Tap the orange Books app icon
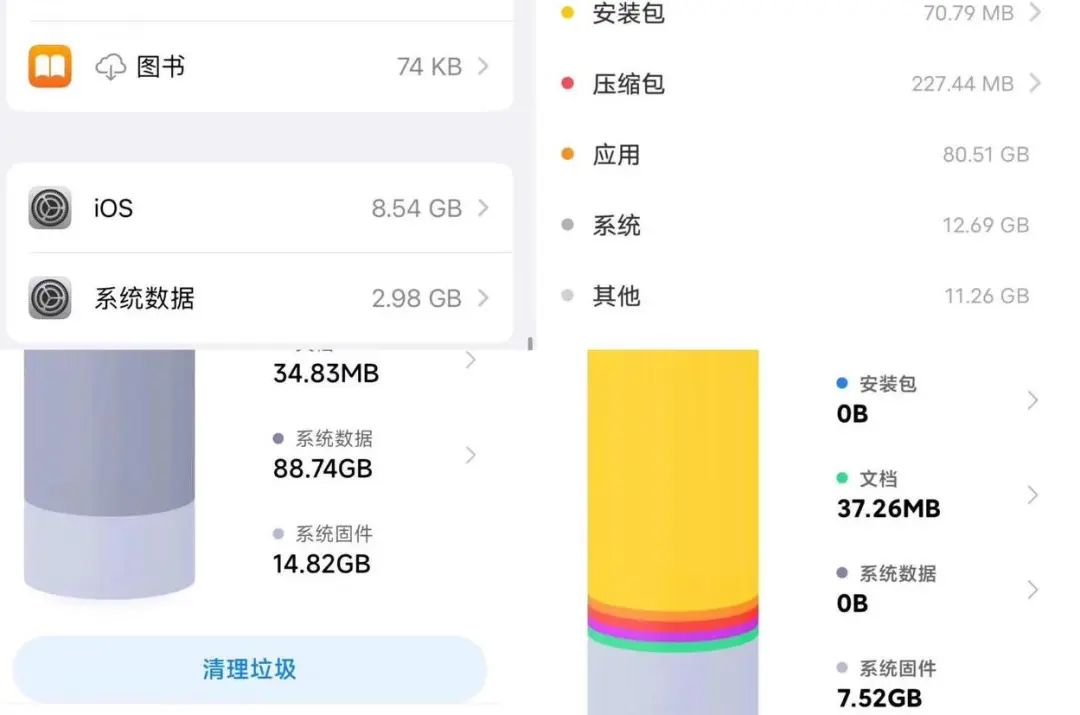This screenshot has height=715, width=1080. click(50, 67)
